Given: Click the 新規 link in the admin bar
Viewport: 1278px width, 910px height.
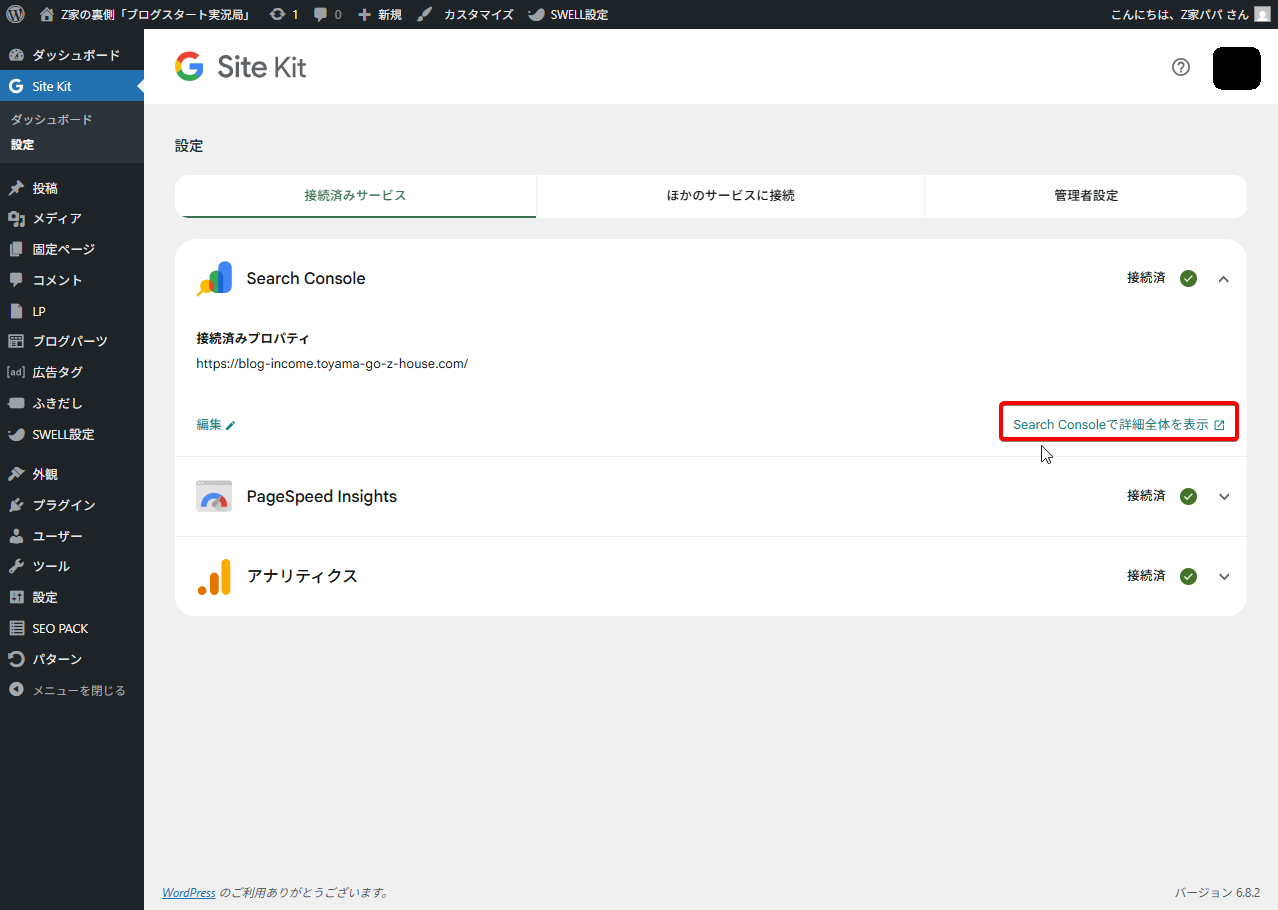Looking at the screenshot, I should pyautogui.click(x=390, y=15).
